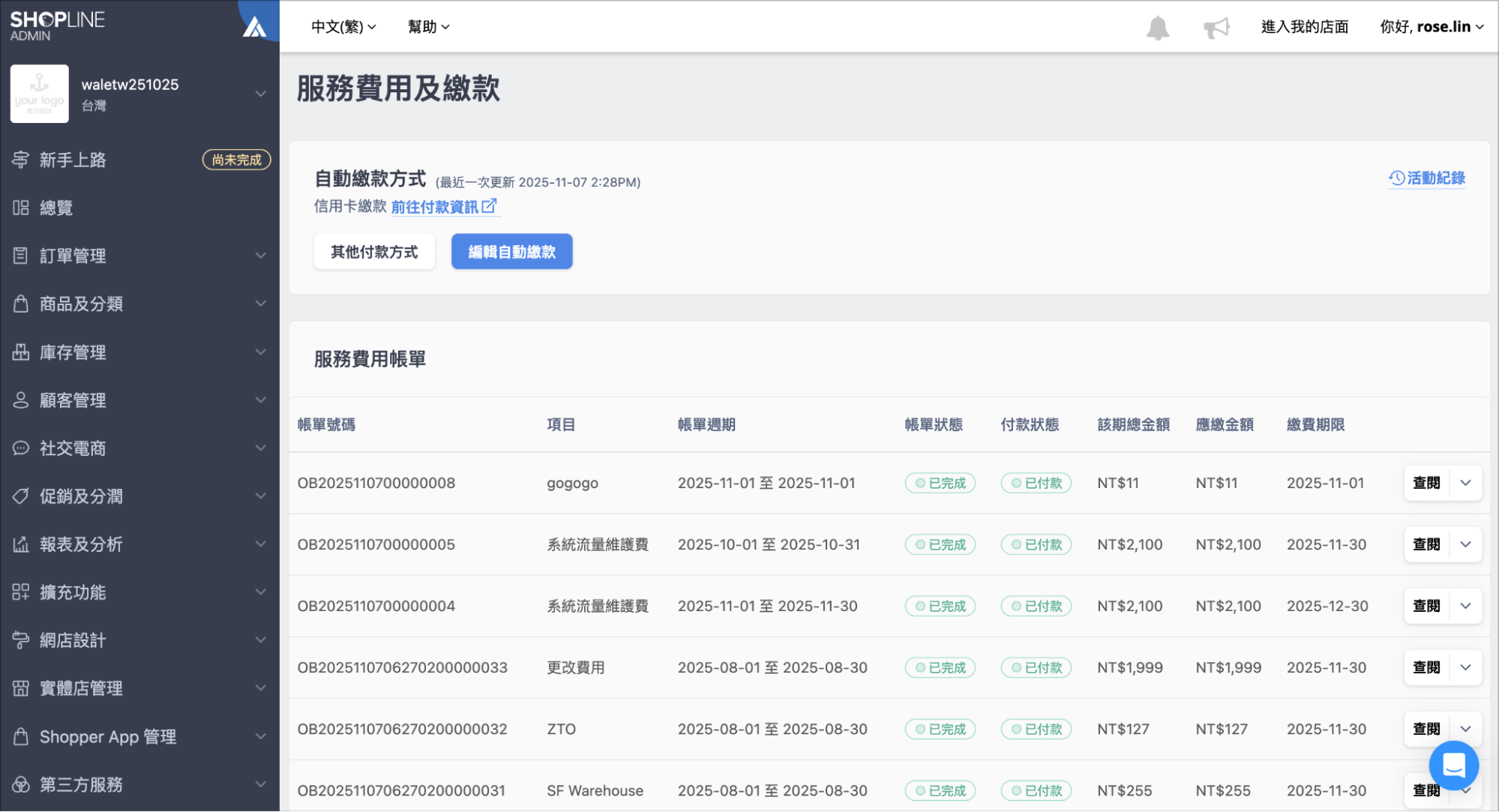Screen dimensions: 1499x812
Task: Click the 顧客管理 person icon
Action: [x=20, y=400]
